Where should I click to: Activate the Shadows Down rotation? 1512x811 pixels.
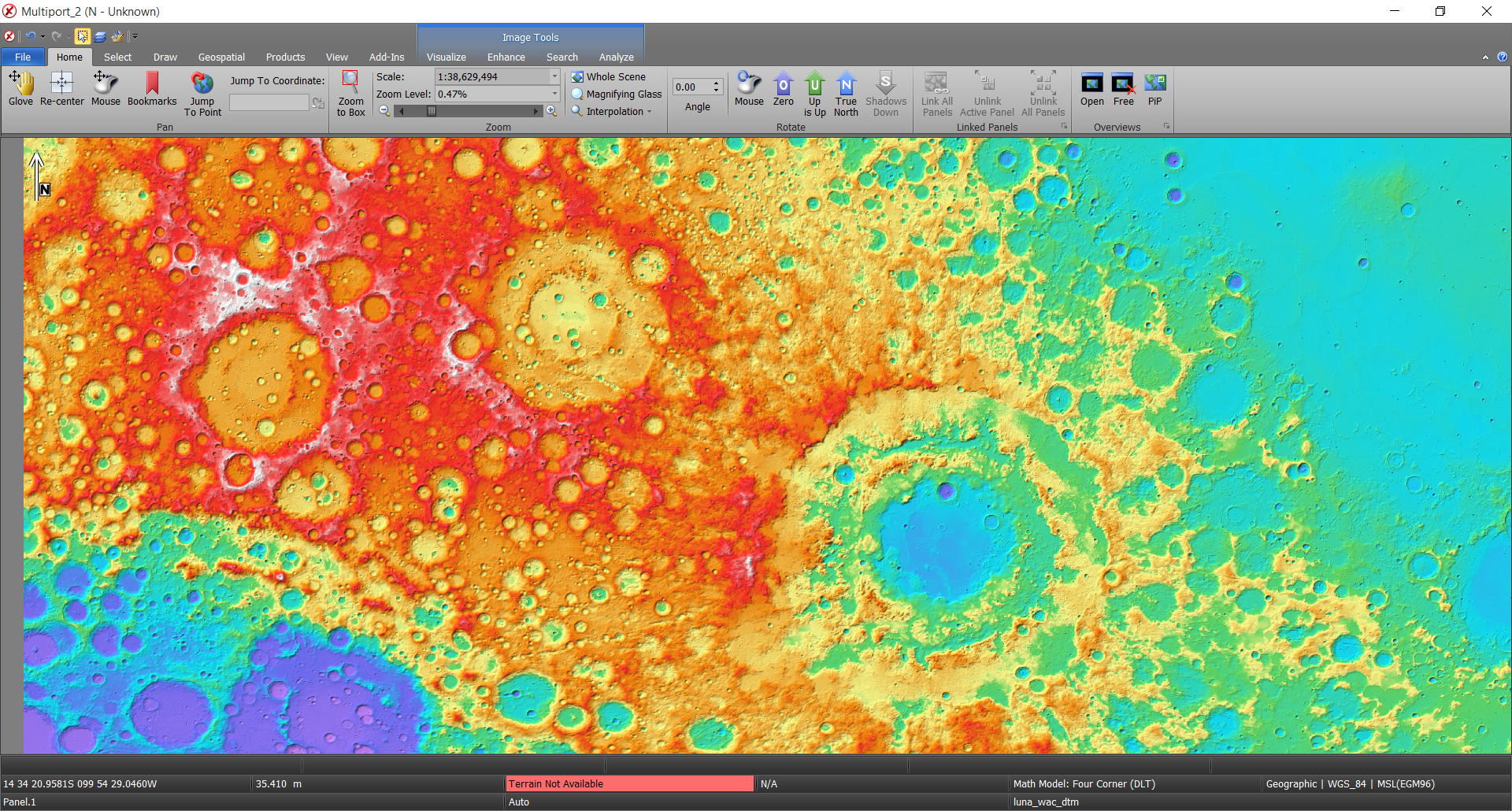[x=885, y=93]
